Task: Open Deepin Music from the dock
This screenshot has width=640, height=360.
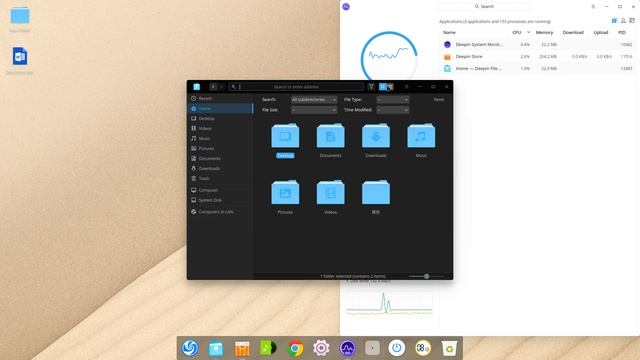Action: pyautogui.click(x=268, y=348)
